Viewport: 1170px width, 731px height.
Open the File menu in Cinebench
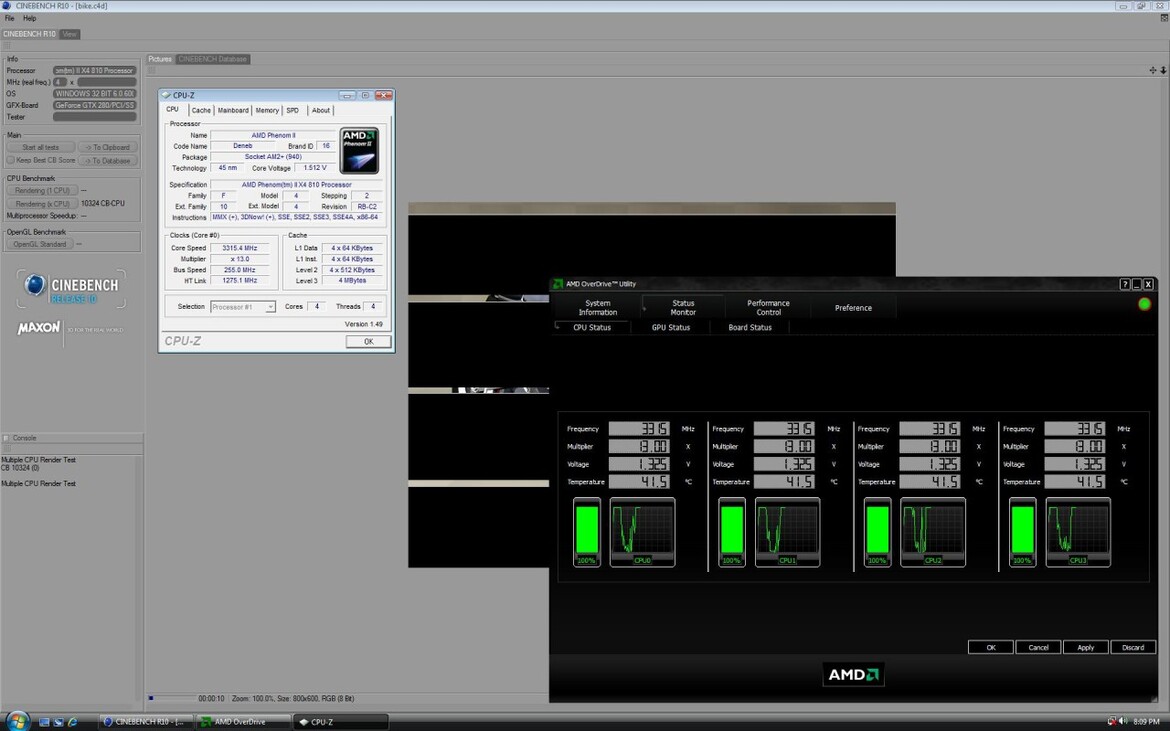pos(10,18)
